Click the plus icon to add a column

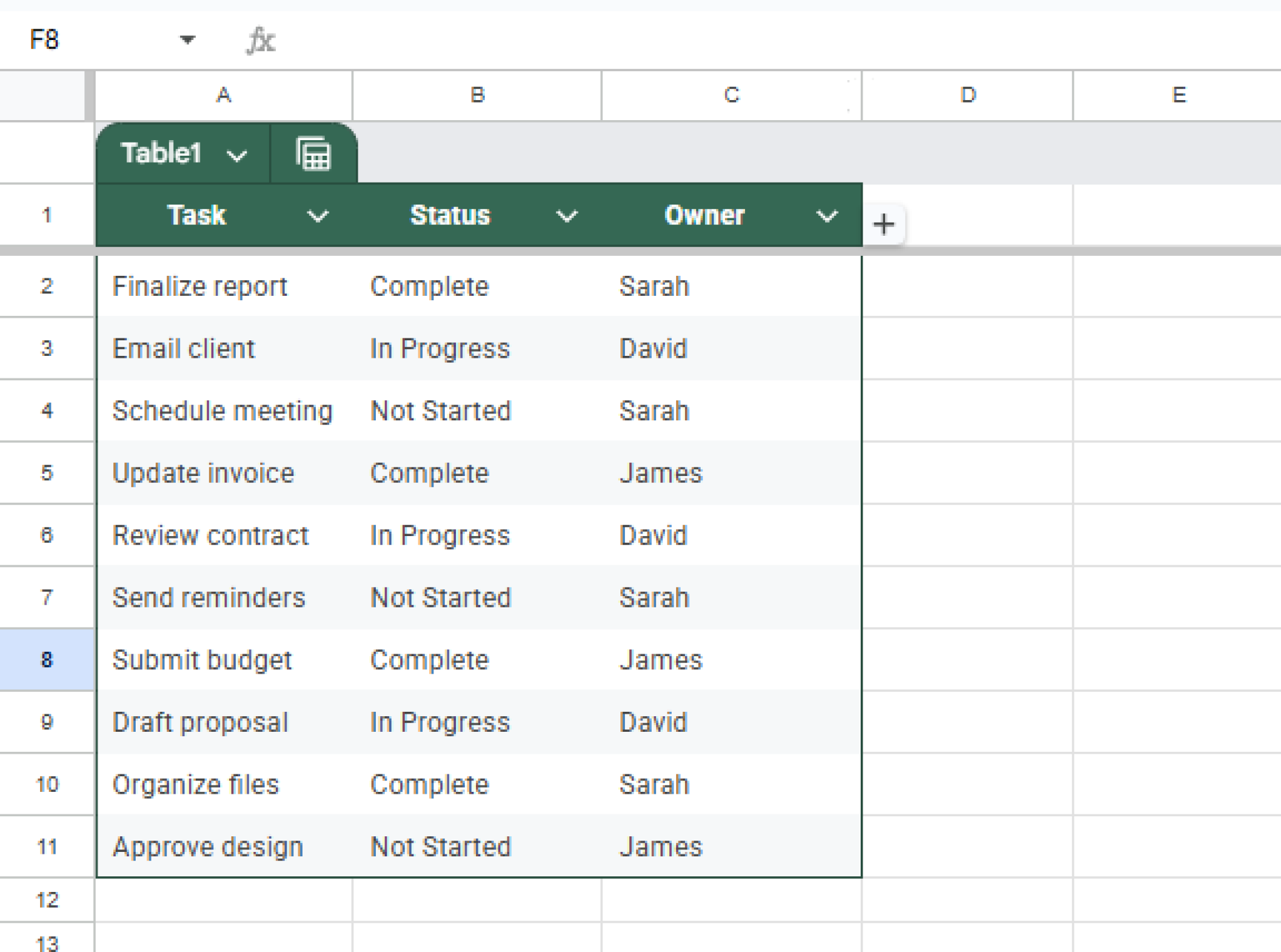pos(884,224)
